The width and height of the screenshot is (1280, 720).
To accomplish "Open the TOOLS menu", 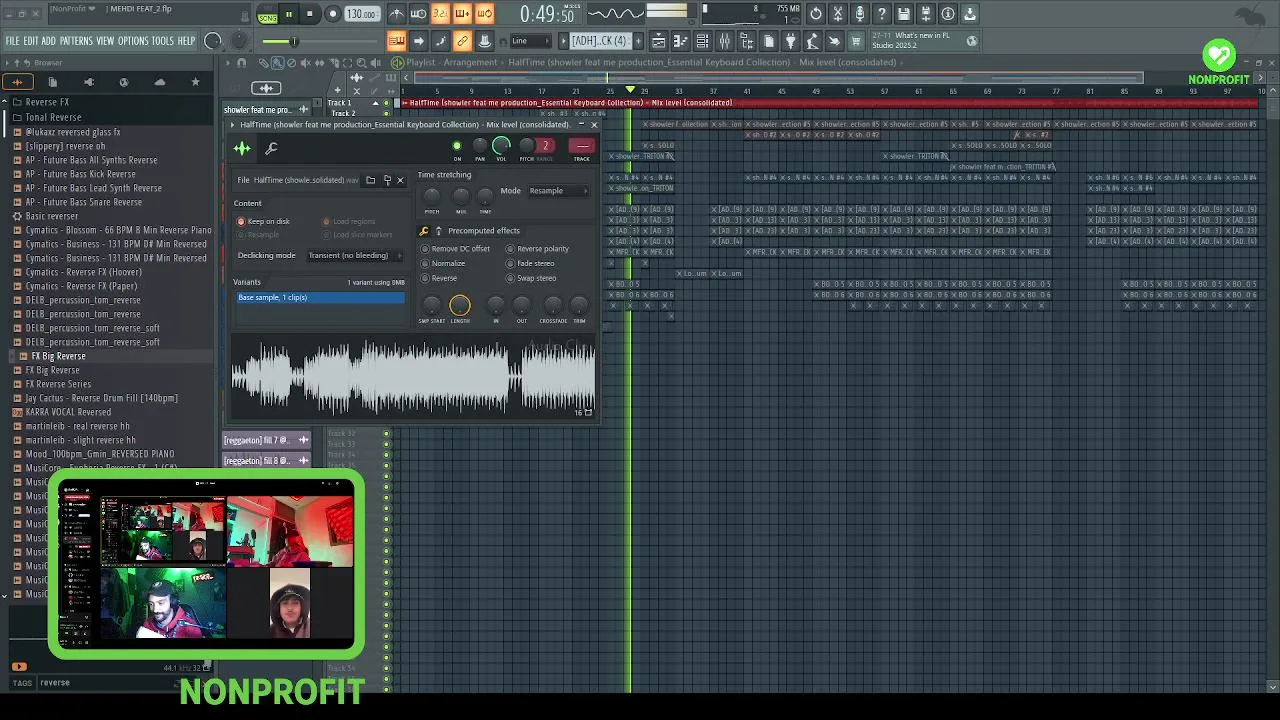I will click(x=163, y=41).
